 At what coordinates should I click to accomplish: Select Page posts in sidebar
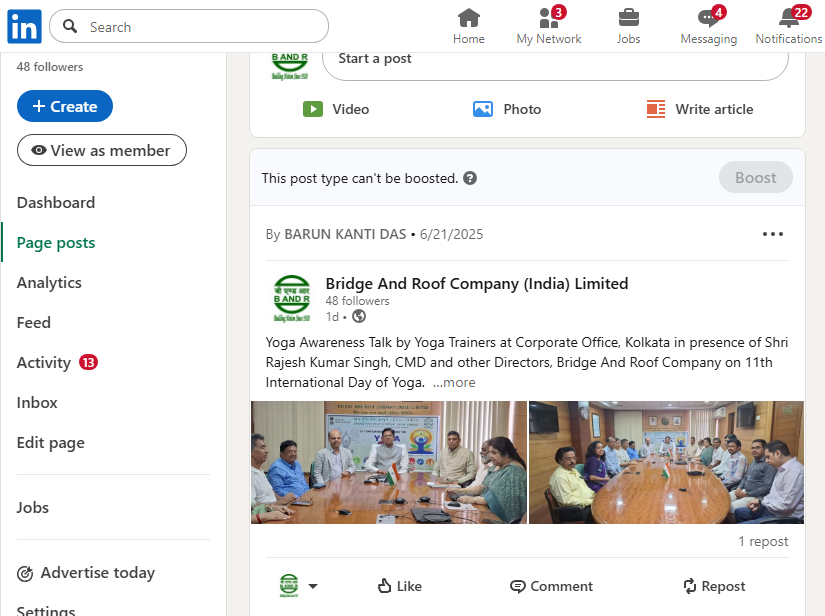pos(56,243)
